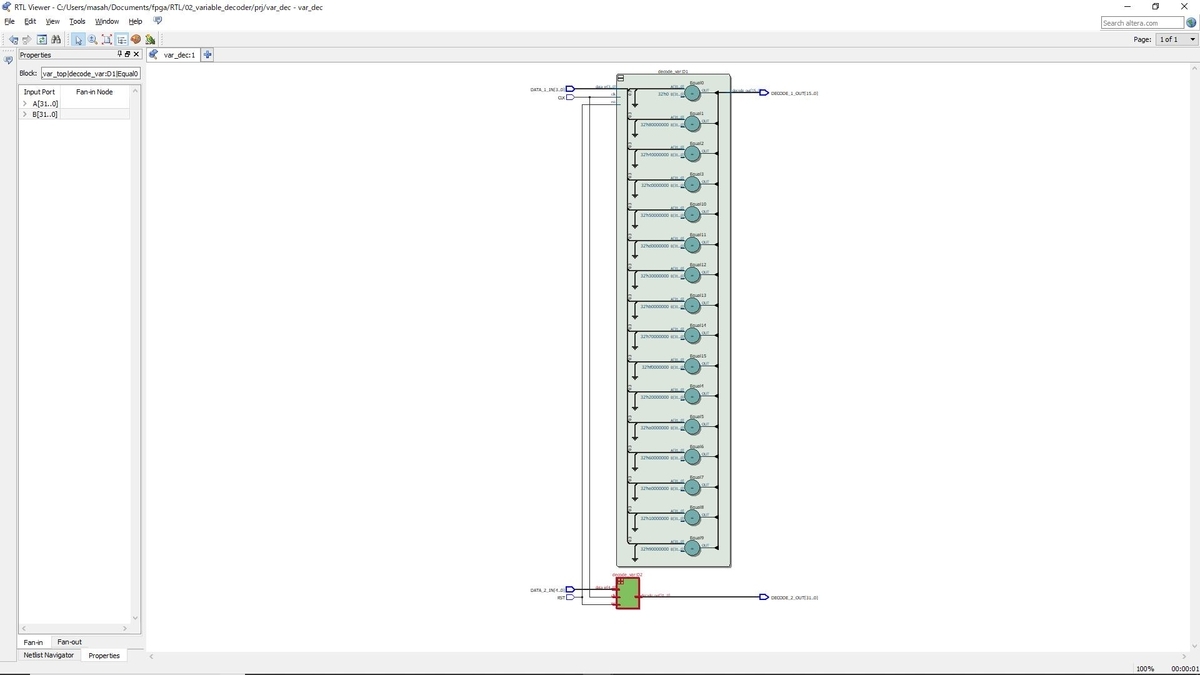Select the Zoom magnifier tool
1200x675 pixels.
pos(92,39)
